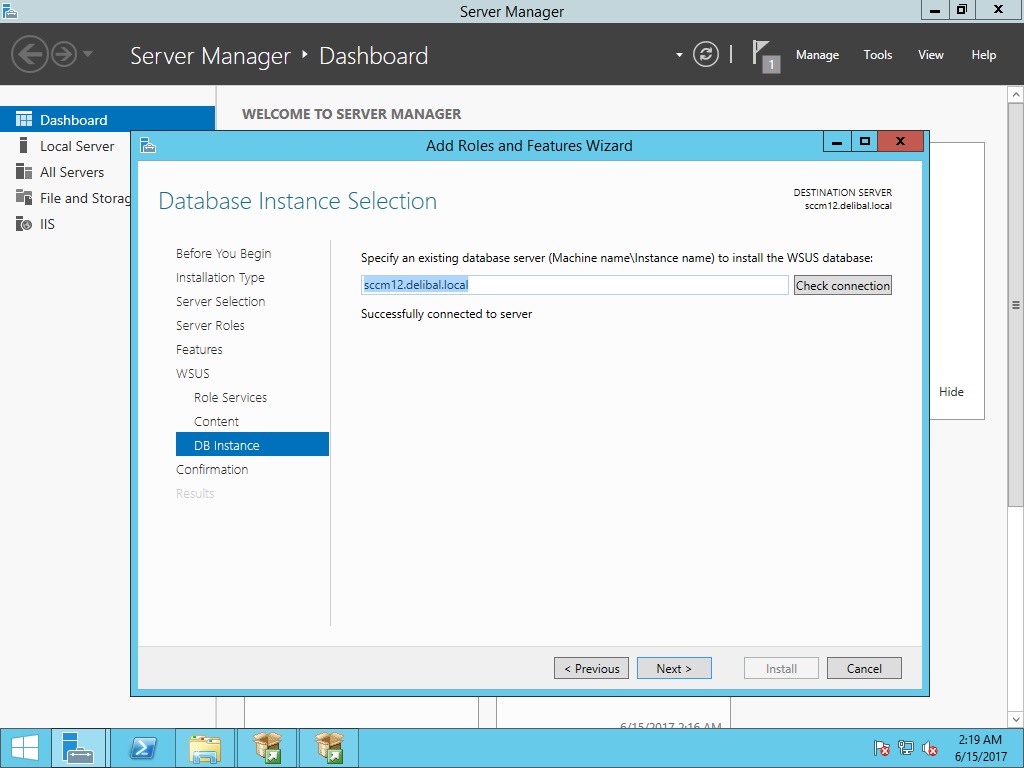Expand the navigation history dropdown arrow

[x=88, y=54]
